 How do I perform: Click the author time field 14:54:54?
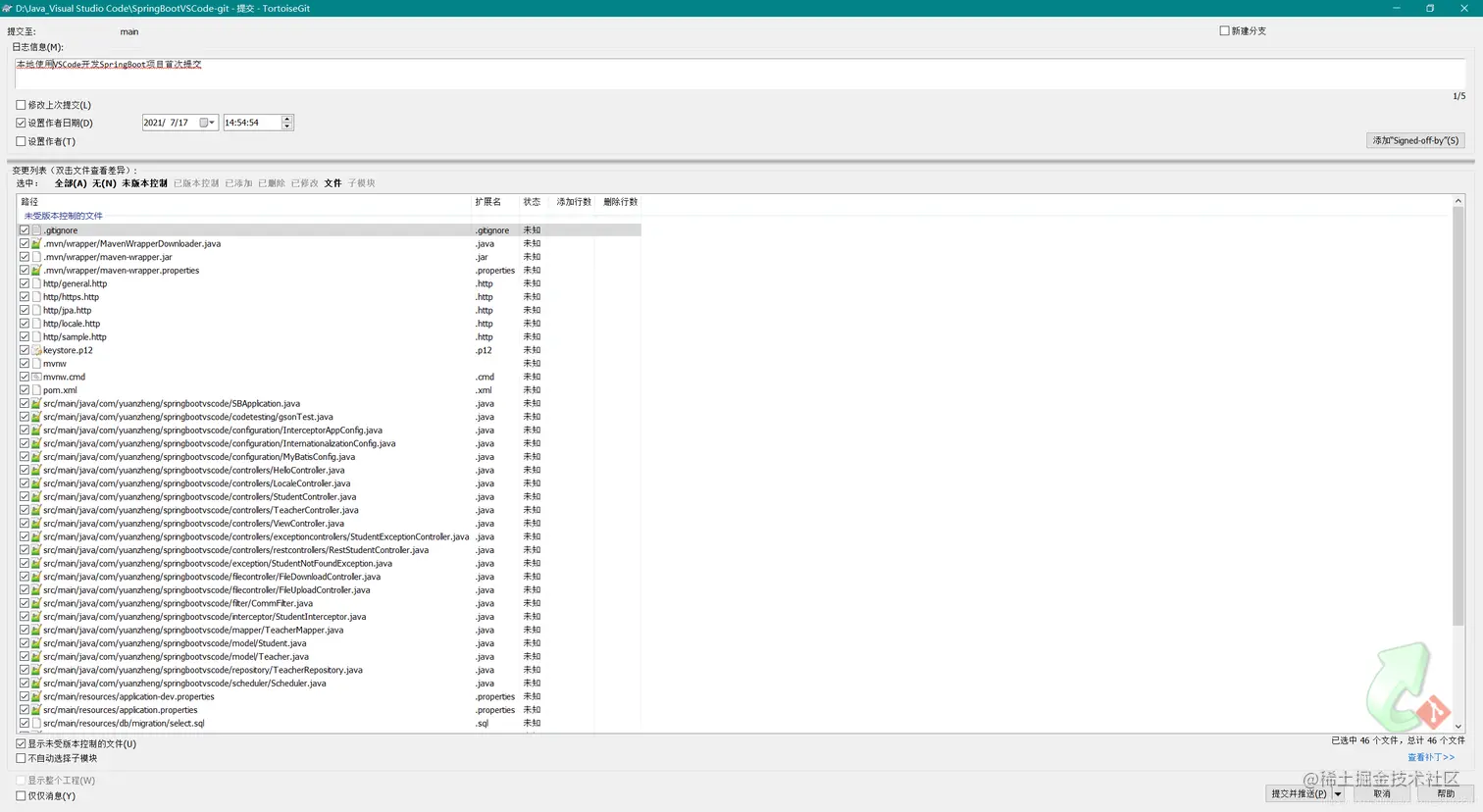point(252,123)
